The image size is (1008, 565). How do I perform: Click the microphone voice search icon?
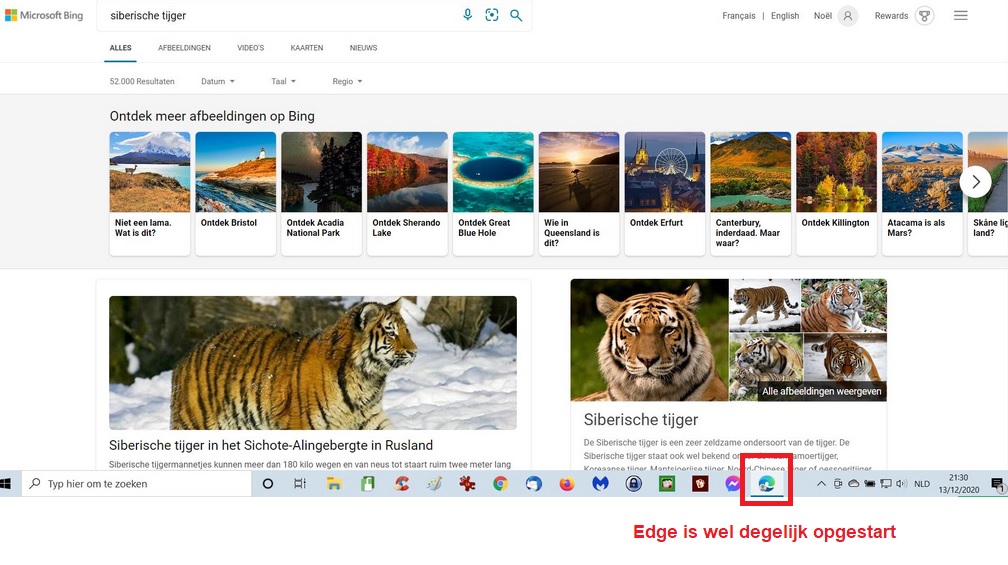(468, 15)
